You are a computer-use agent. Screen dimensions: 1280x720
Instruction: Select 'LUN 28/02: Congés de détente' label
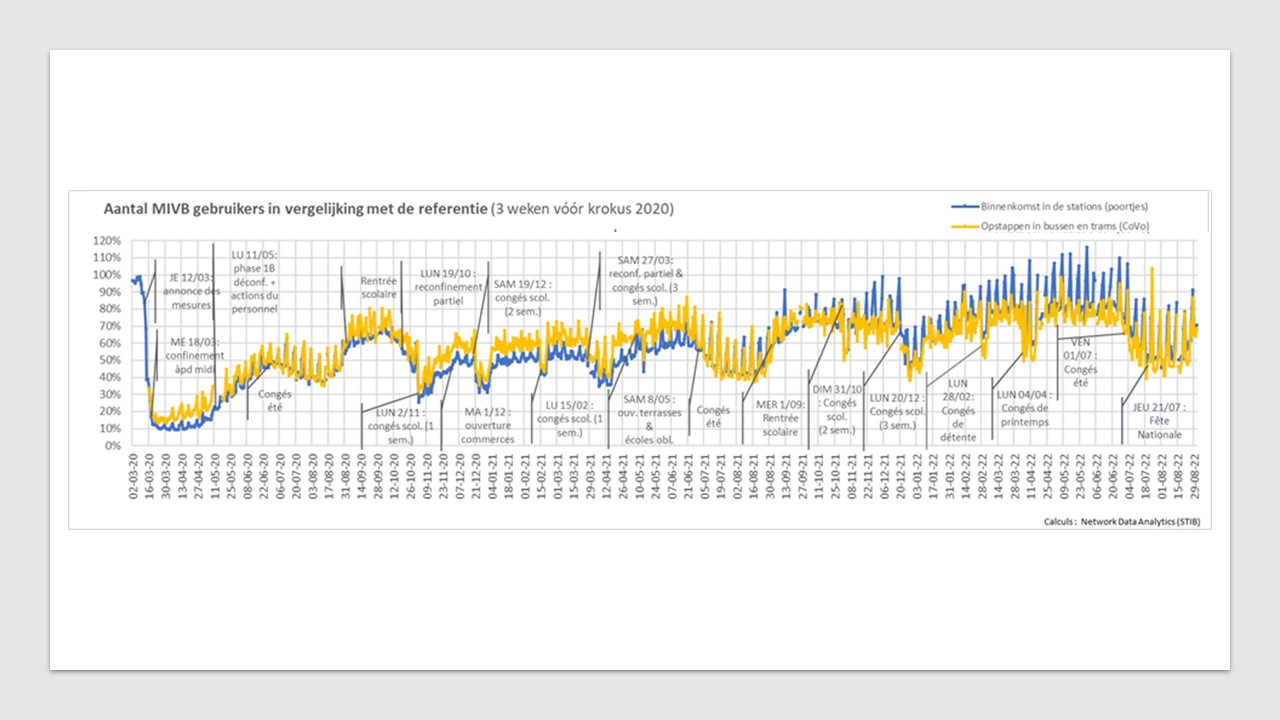pyautogui.click(x=957, y=410)
